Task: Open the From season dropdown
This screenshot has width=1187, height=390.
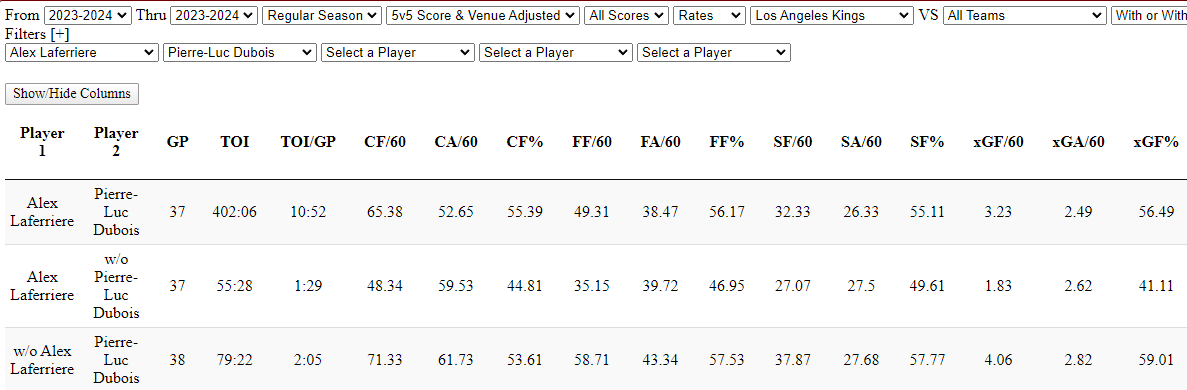Action: (x=88, y=15)
